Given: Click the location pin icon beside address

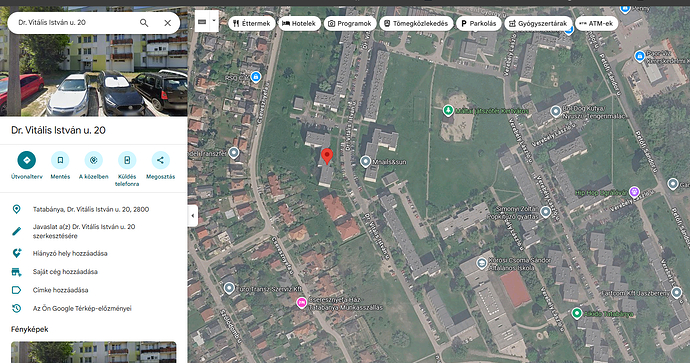Looking at the screenshot, I should [x=16, y=209].
